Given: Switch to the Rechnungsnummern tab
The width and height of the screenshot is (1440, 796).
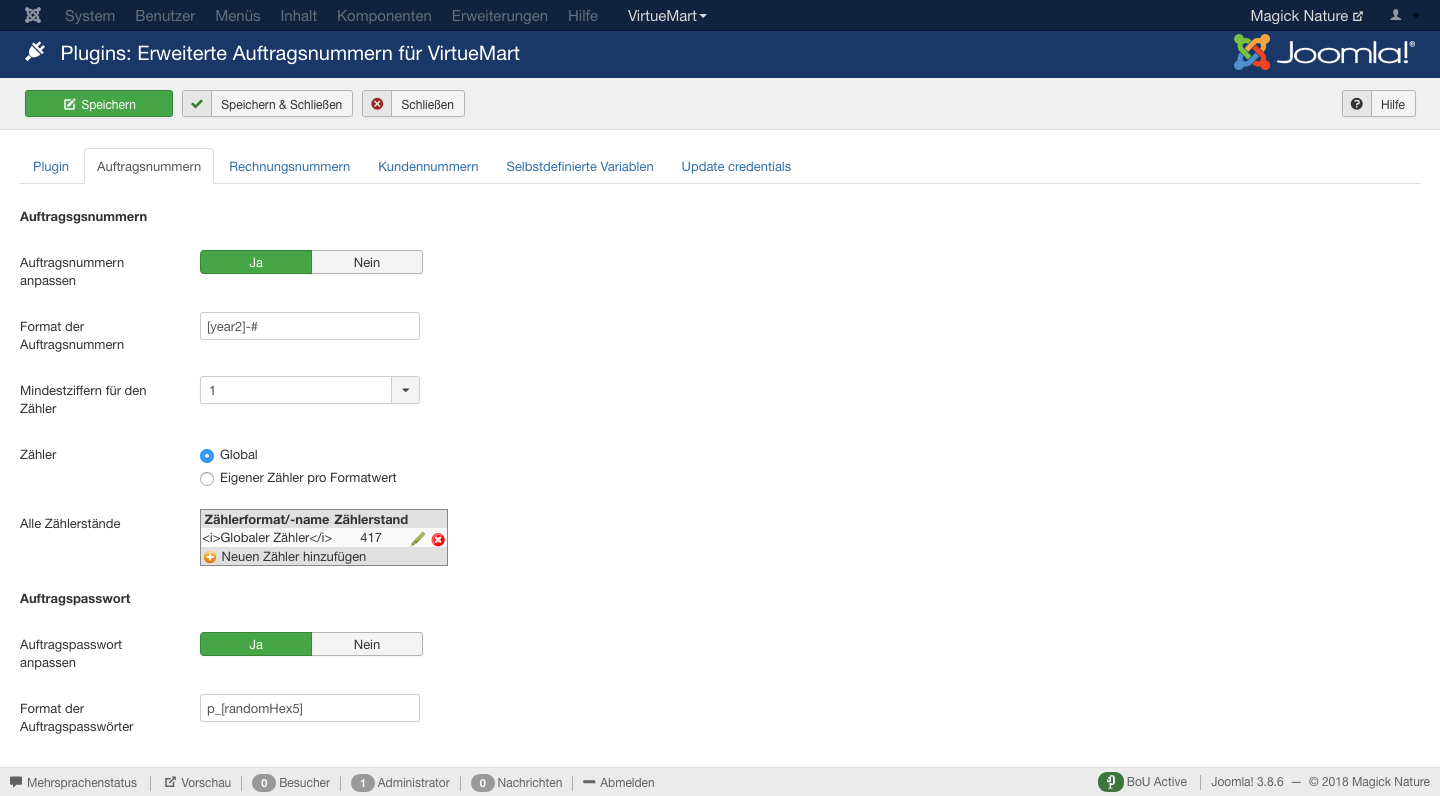Looking at the screenshot, I should (289, 167).
